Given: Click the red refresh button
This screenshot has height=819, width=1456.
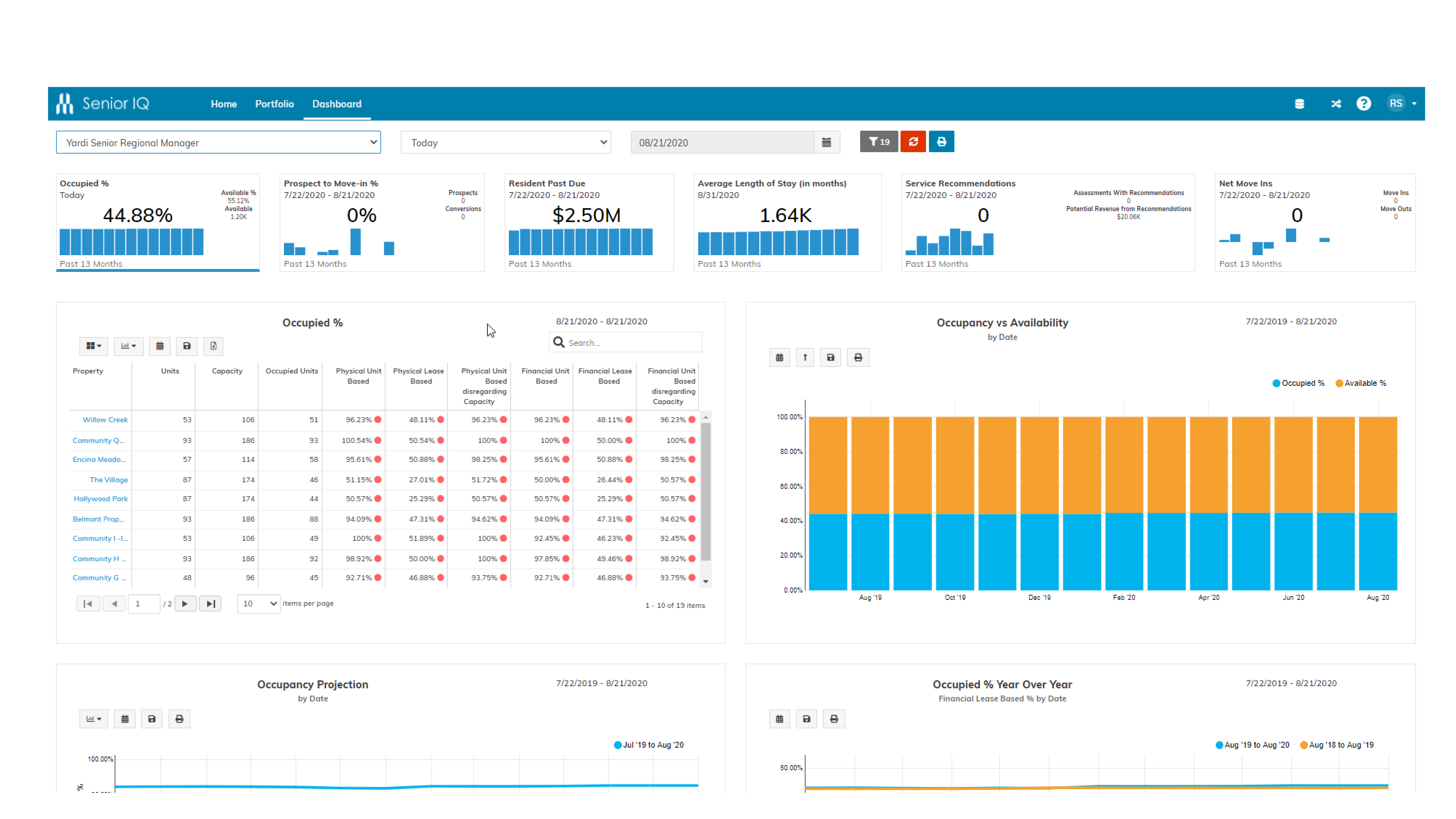Looking at the screenshot, I should click(x=913, y=142).
